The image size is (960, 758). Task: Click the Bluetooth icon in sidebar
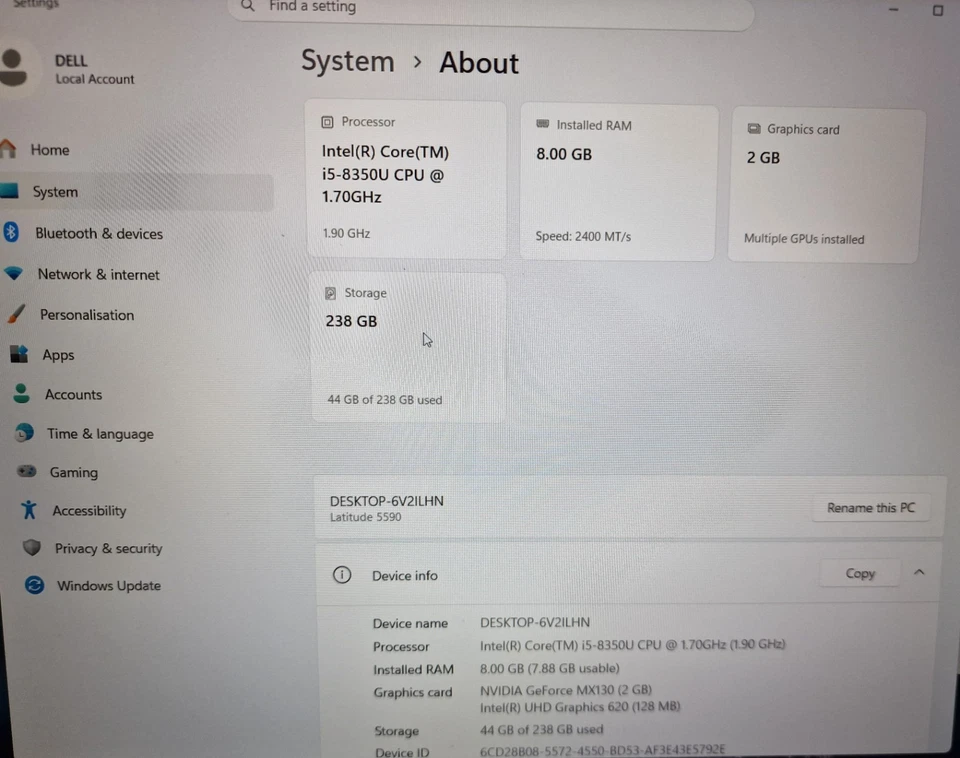11,233
